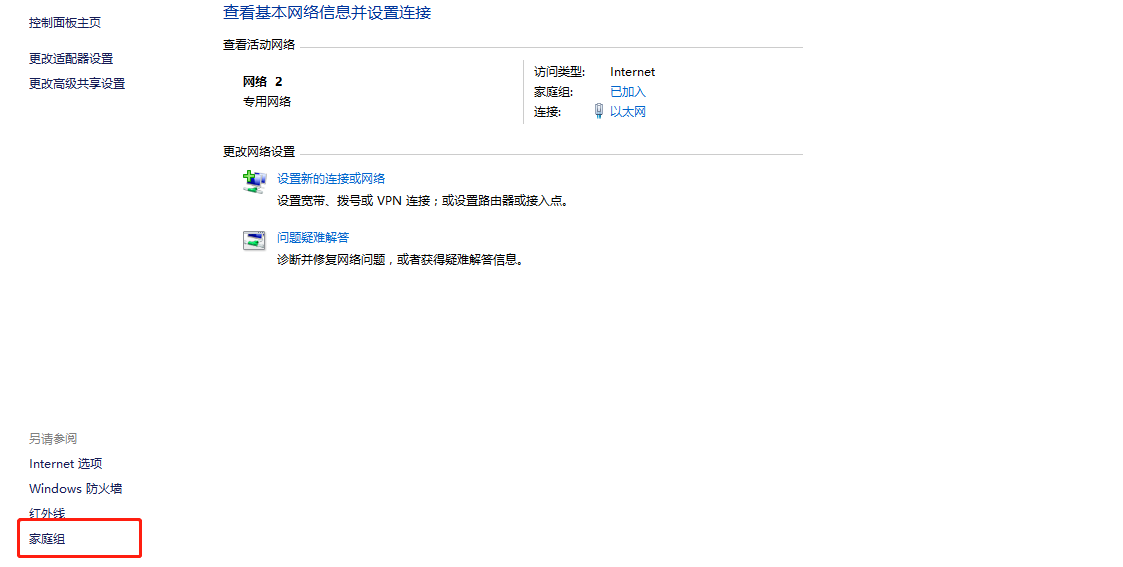The image size is (1123, 567).
Task: Open the 以太网 connection link
Action: click(627, 112)
